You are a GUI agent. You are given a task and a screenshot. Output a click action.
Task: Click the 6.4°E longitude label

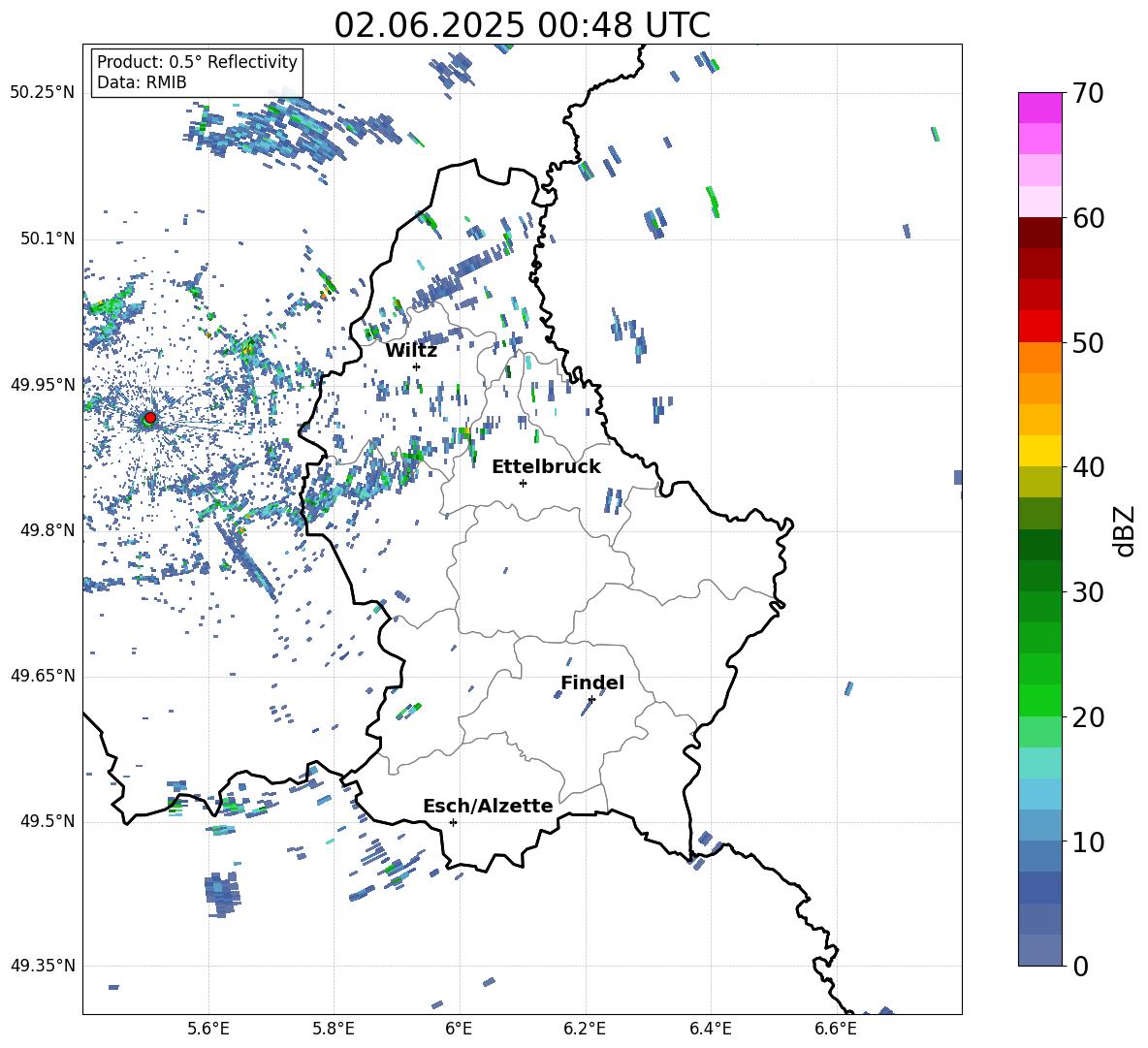(710, 1029)
